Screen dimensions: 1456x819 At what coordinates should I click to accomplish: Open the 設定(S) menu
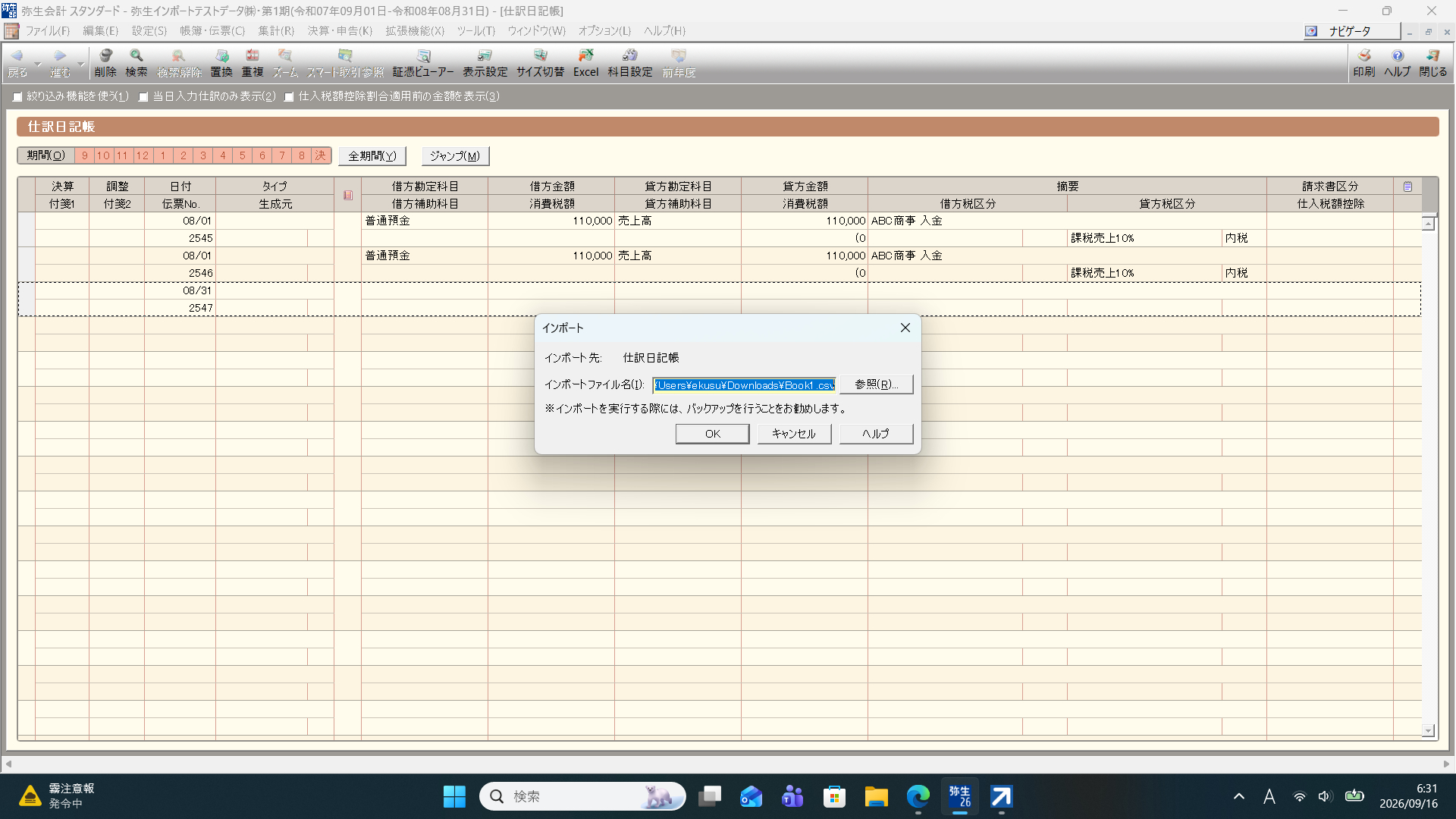149,31
